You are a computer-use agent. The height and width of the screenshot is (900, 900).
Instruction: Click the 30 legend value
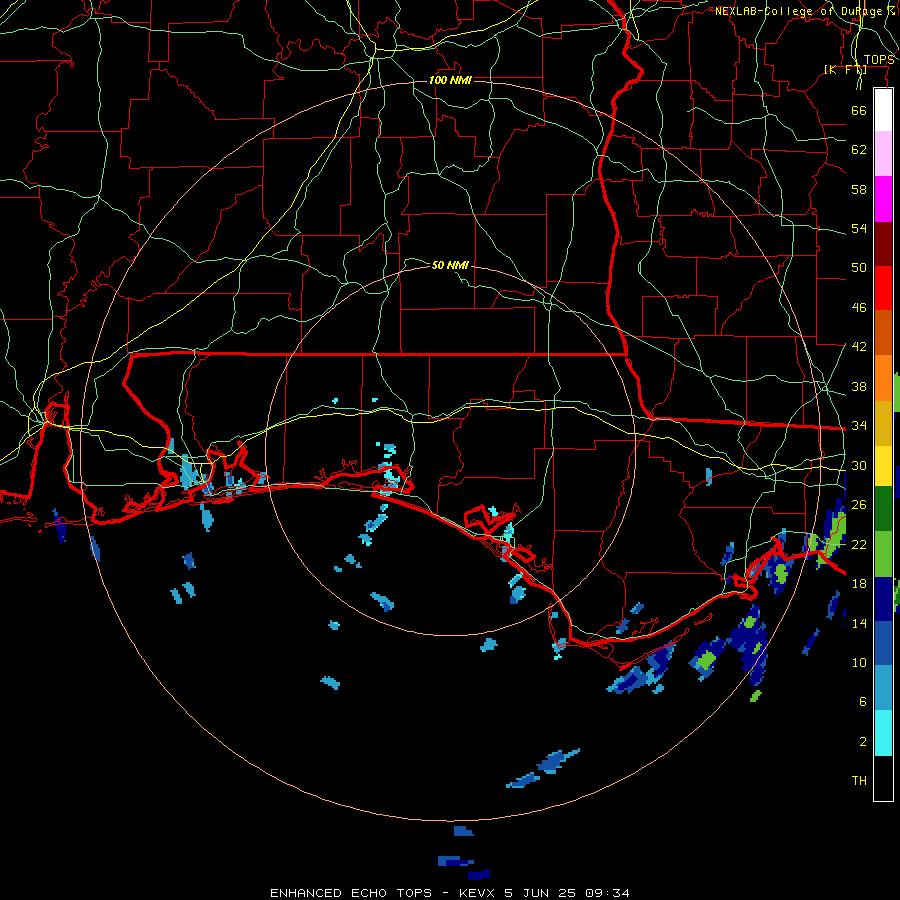pyautogui.click(x=859, y=465)
